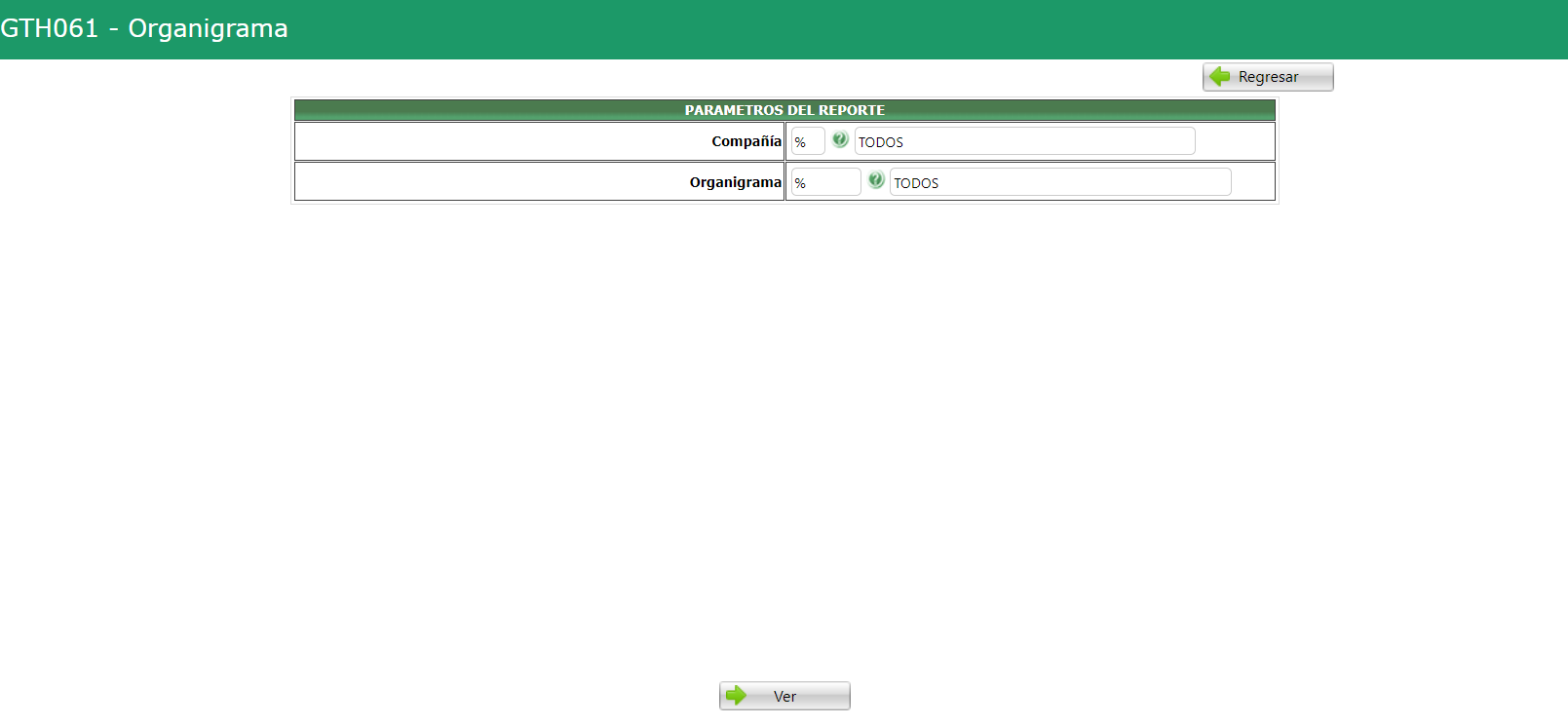Focus the Organigrama description field showing TODOS
The image size is (1568, 726).
click(1060, 182)
